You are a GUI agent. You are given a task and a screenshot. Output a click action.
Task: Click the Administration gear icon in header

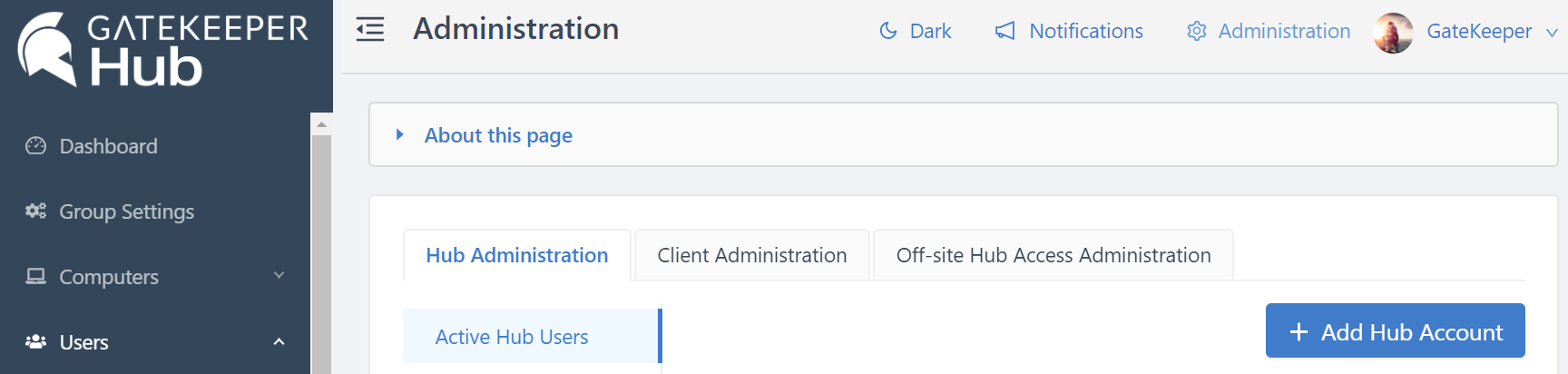coord(1197,31)
